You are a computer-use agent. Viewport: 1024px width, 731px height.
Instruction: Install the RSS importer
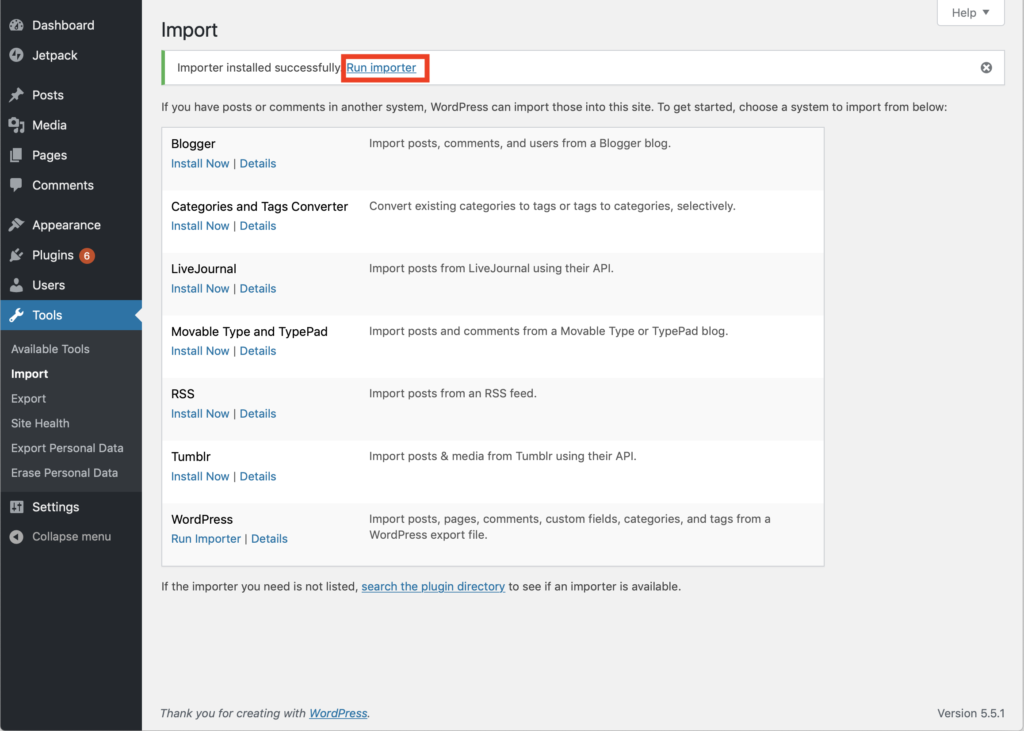click(x=200, y=414)
